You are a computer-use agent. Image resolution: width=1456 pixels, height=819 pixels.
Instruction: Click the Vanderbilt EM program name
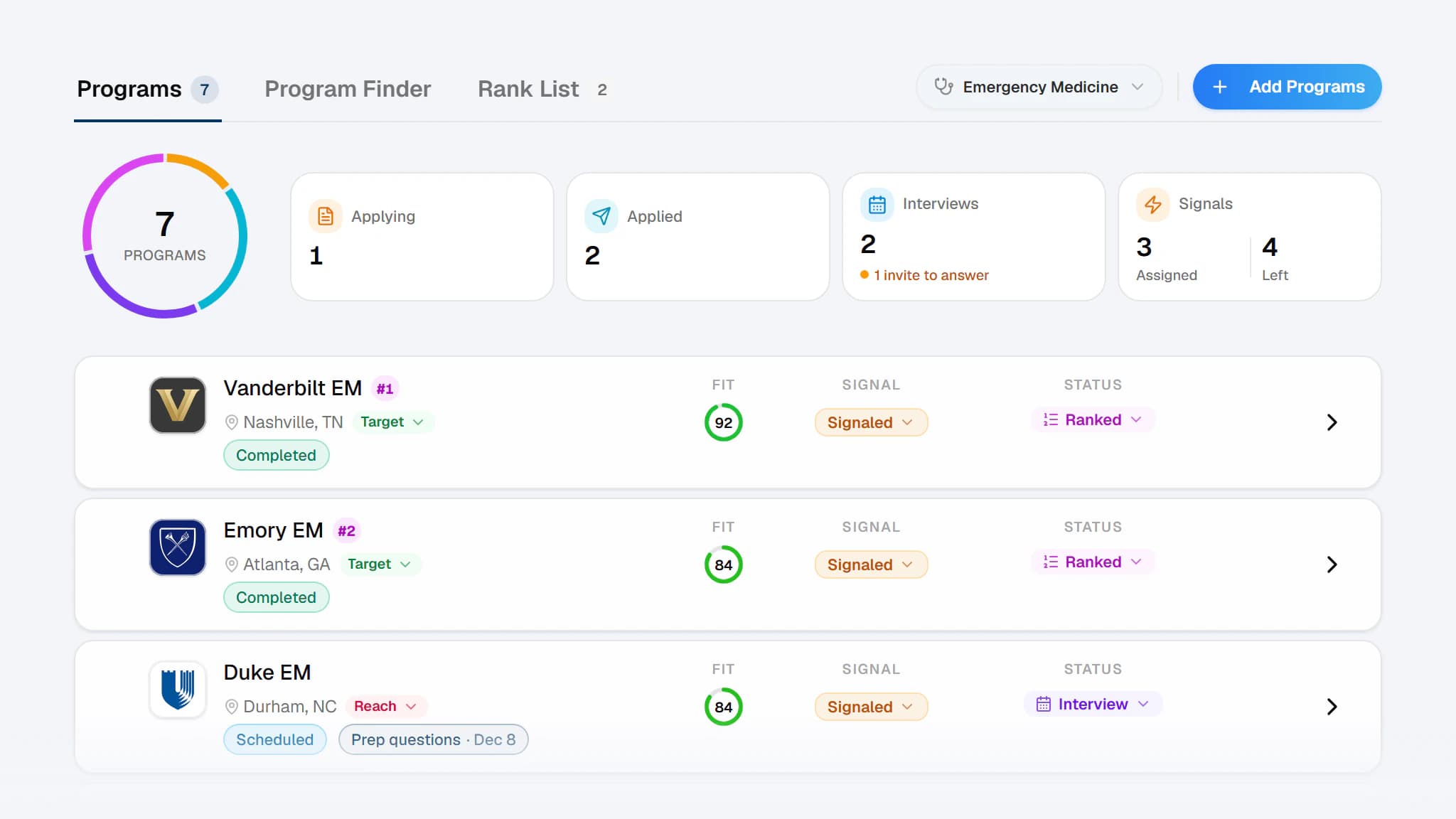point(293,388)
